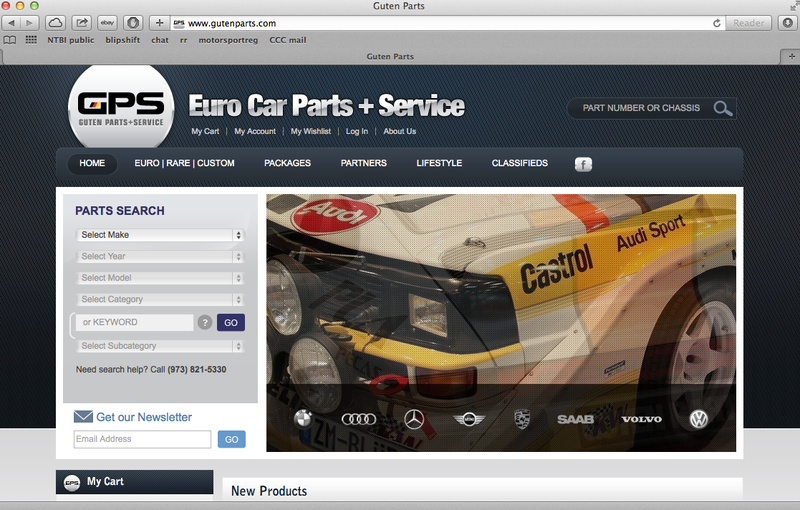Open the Select Category dropdown
800x510 pixels.
point(160,299)
